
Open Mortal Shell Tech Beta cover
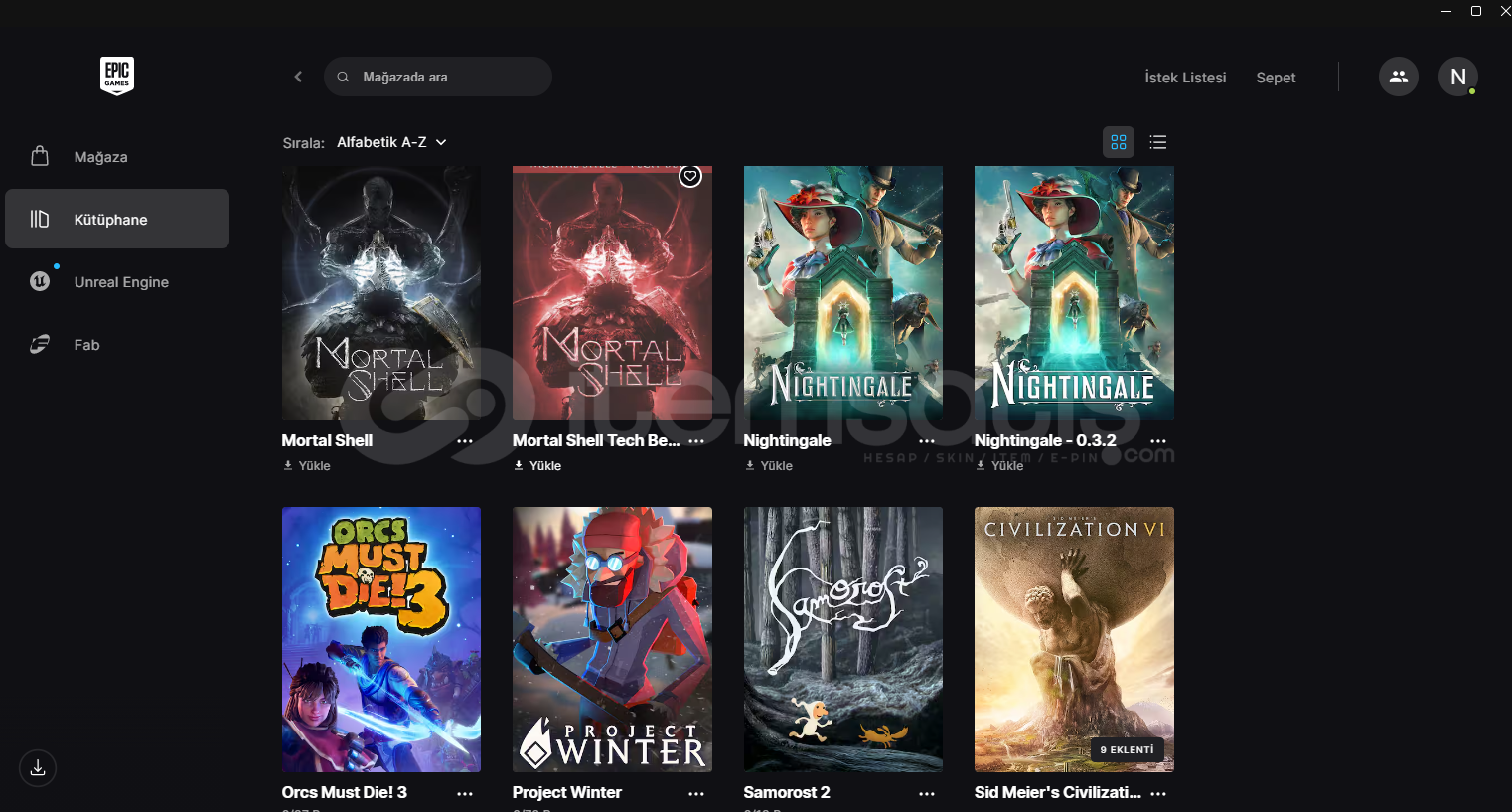click(612, 293)
